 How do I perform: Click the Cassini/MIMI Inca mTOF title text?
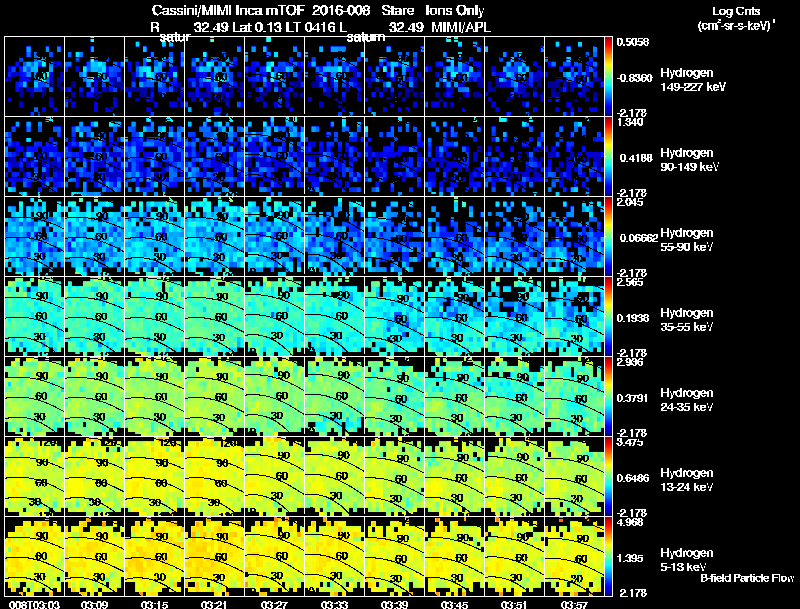(x=228, y=10)
